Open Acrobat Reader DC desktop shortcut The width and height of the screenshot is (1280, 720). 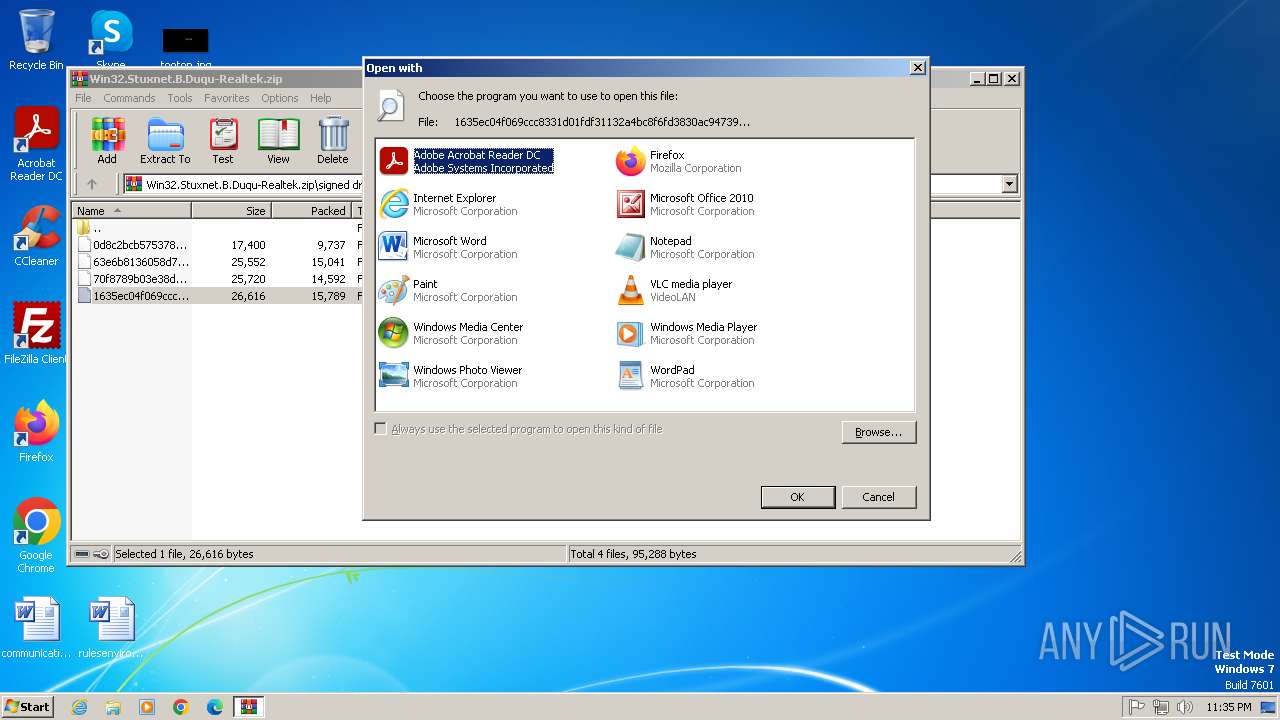click(36, 145)
